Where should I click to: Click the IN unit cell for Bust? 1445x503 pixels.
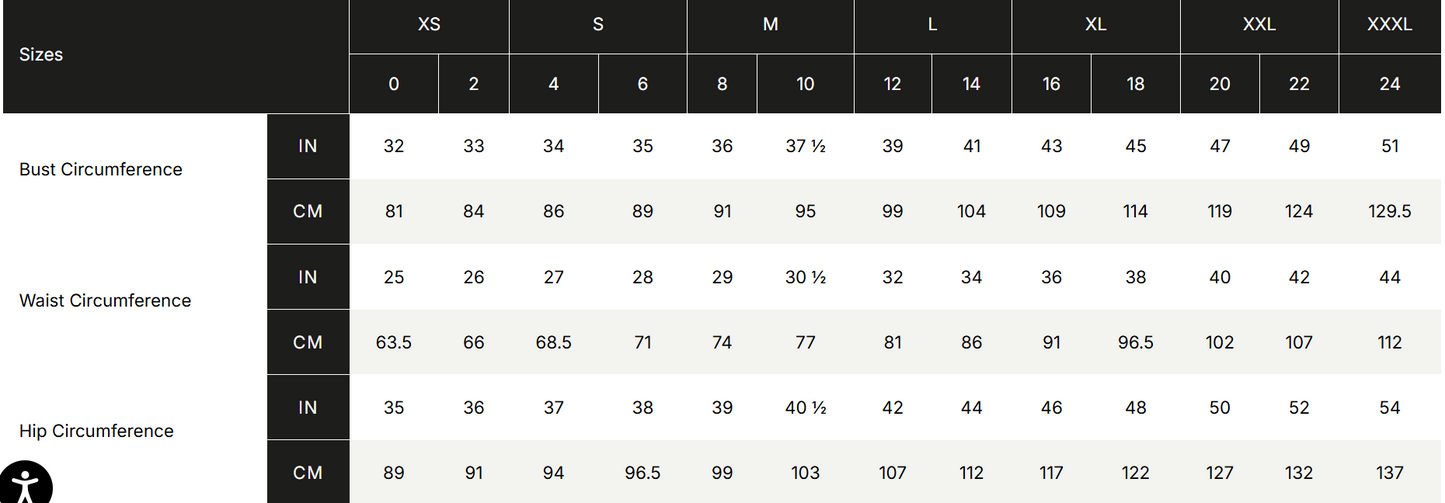pos(308,146)
